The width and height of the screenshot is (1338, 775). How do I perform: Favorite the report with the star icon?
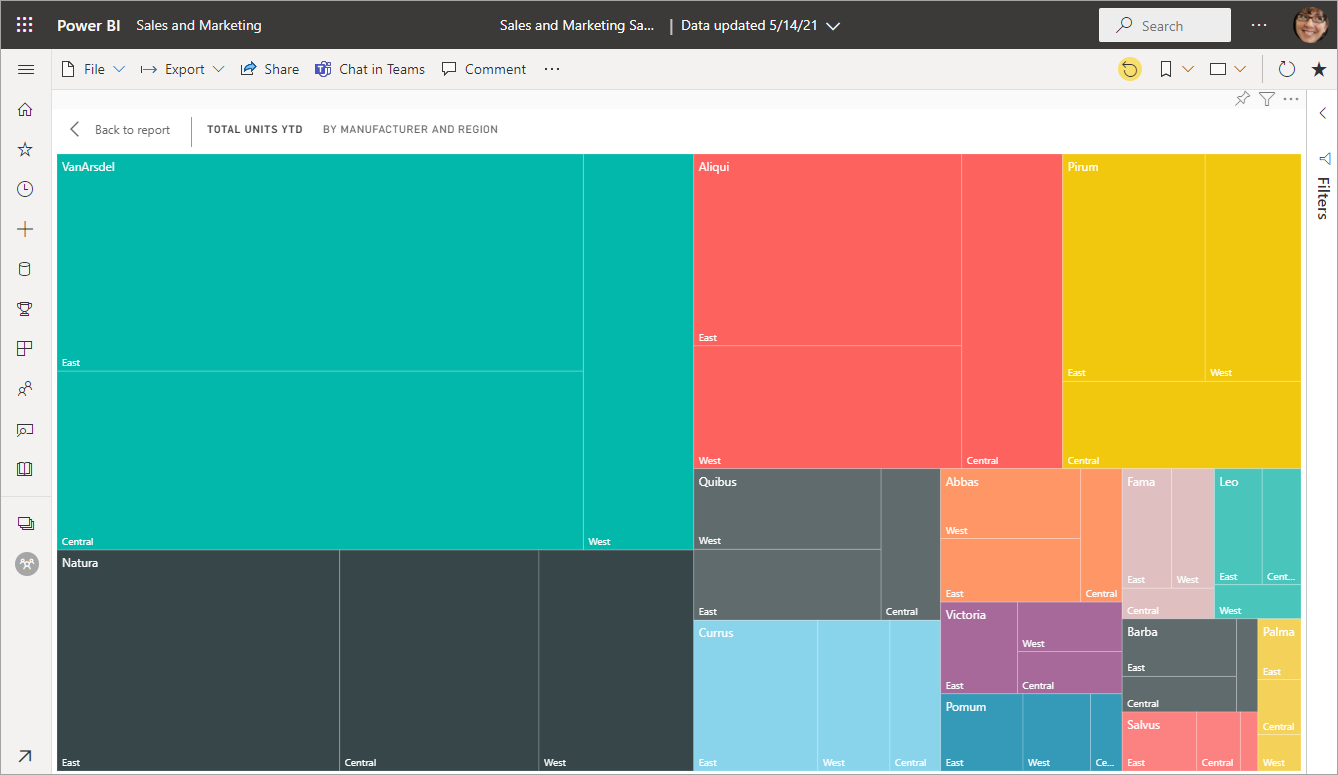(1319, 69)
